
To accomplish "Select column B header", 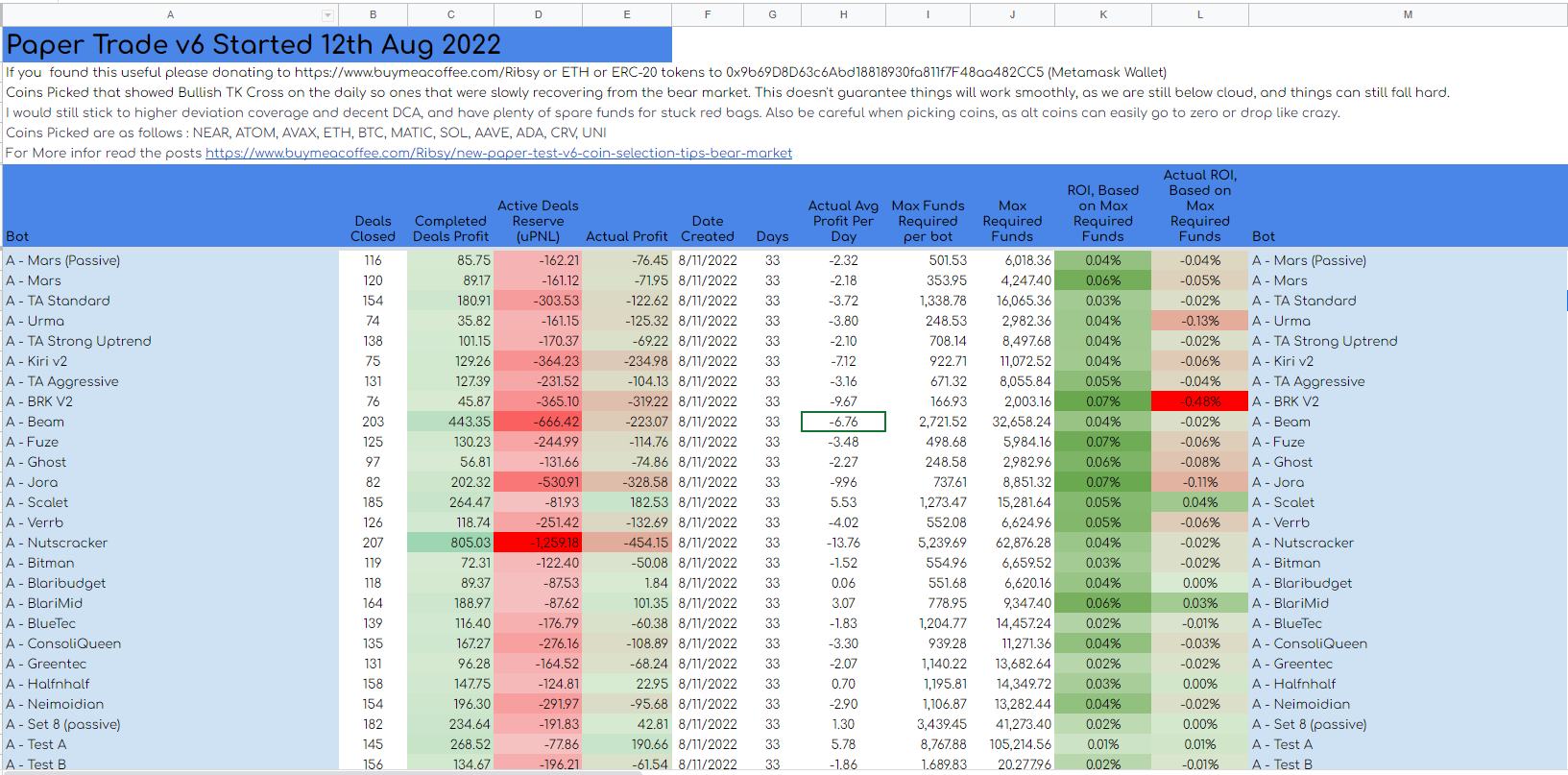I will [373, 14].
